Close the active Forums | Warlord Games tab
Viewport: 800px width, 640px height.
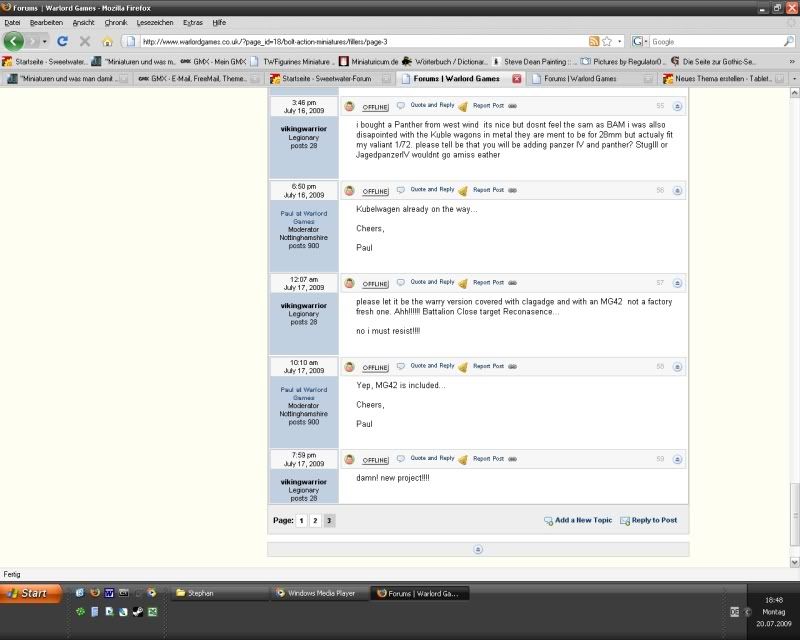517,79
